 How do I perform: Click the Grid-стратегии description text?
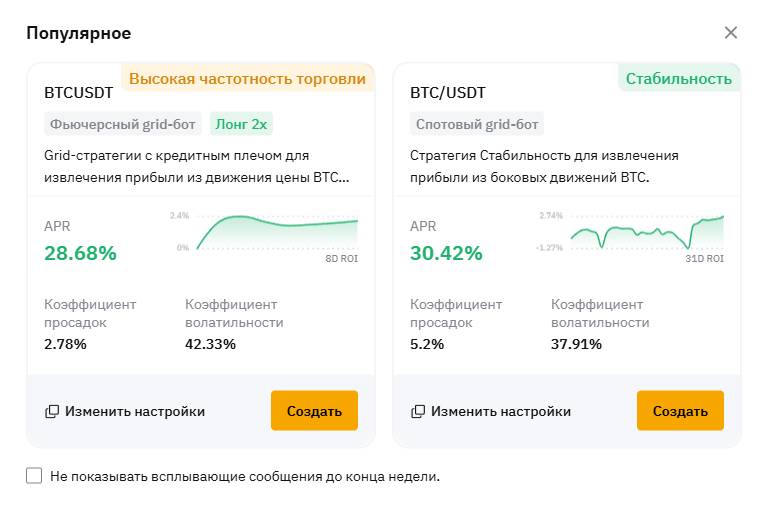click(x=197, y=166)
